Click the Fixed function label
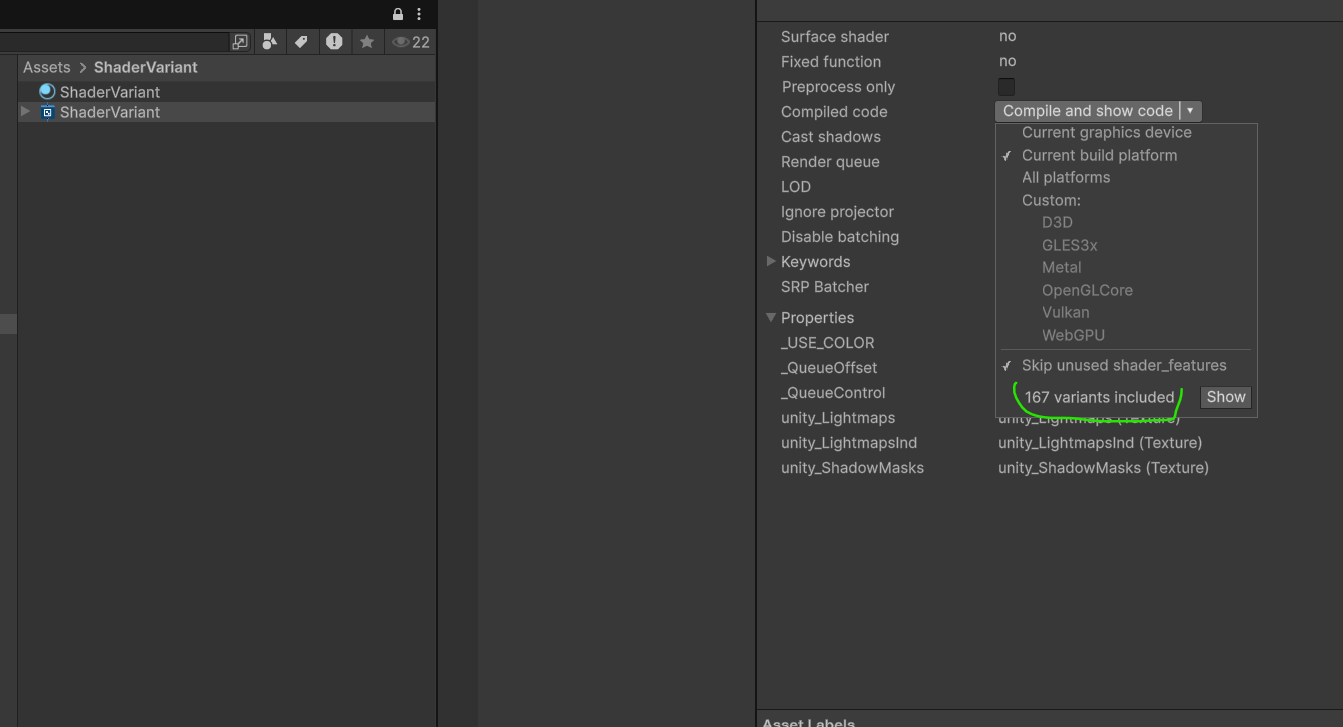 830,62
